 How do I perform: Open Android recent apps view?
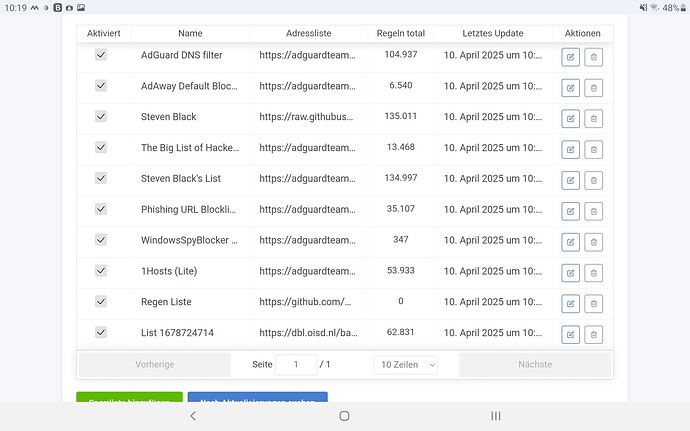(x=495, y=416)
